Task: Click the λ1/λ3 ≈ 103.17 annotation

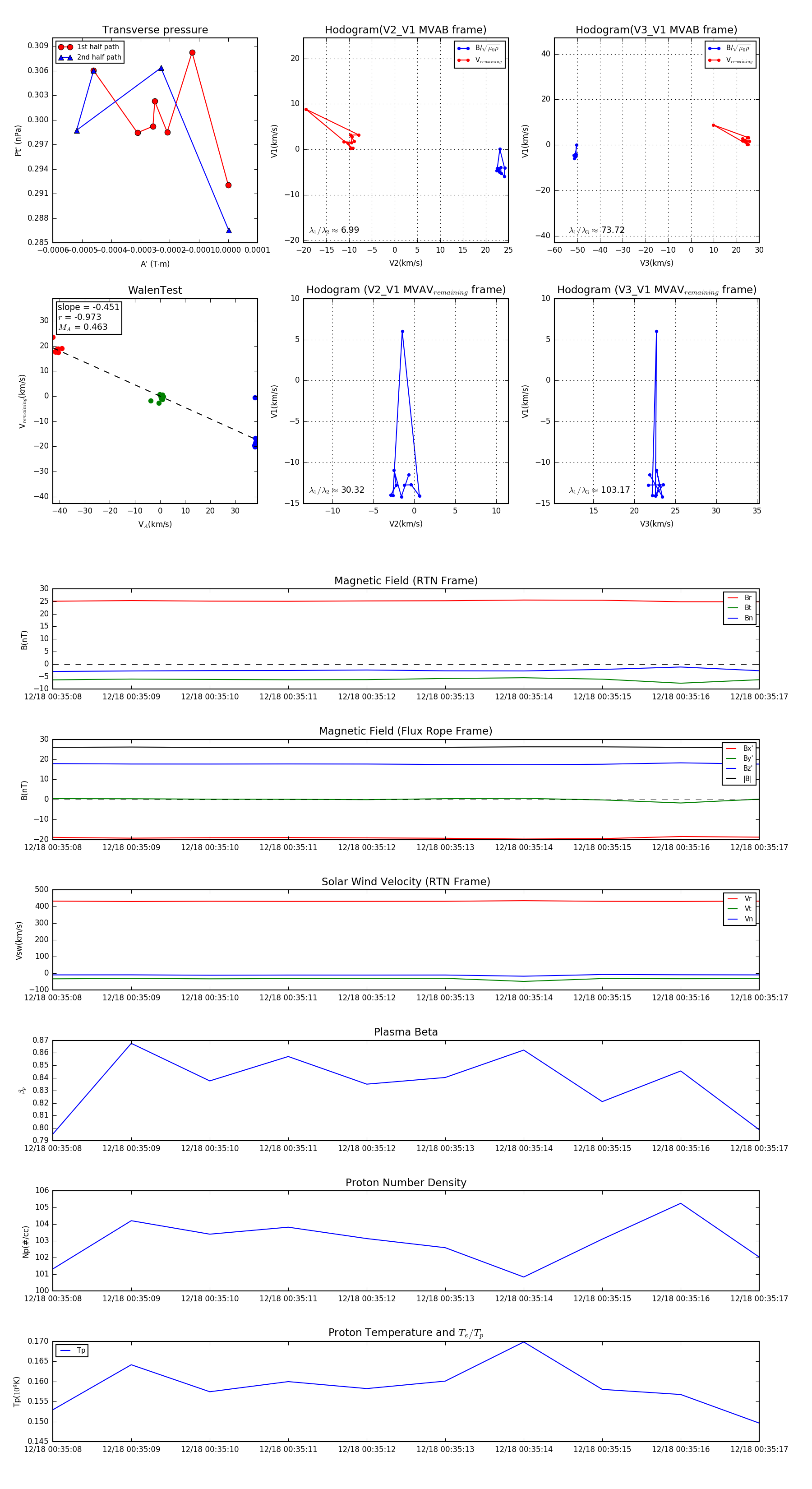Action: coord(600,490)
